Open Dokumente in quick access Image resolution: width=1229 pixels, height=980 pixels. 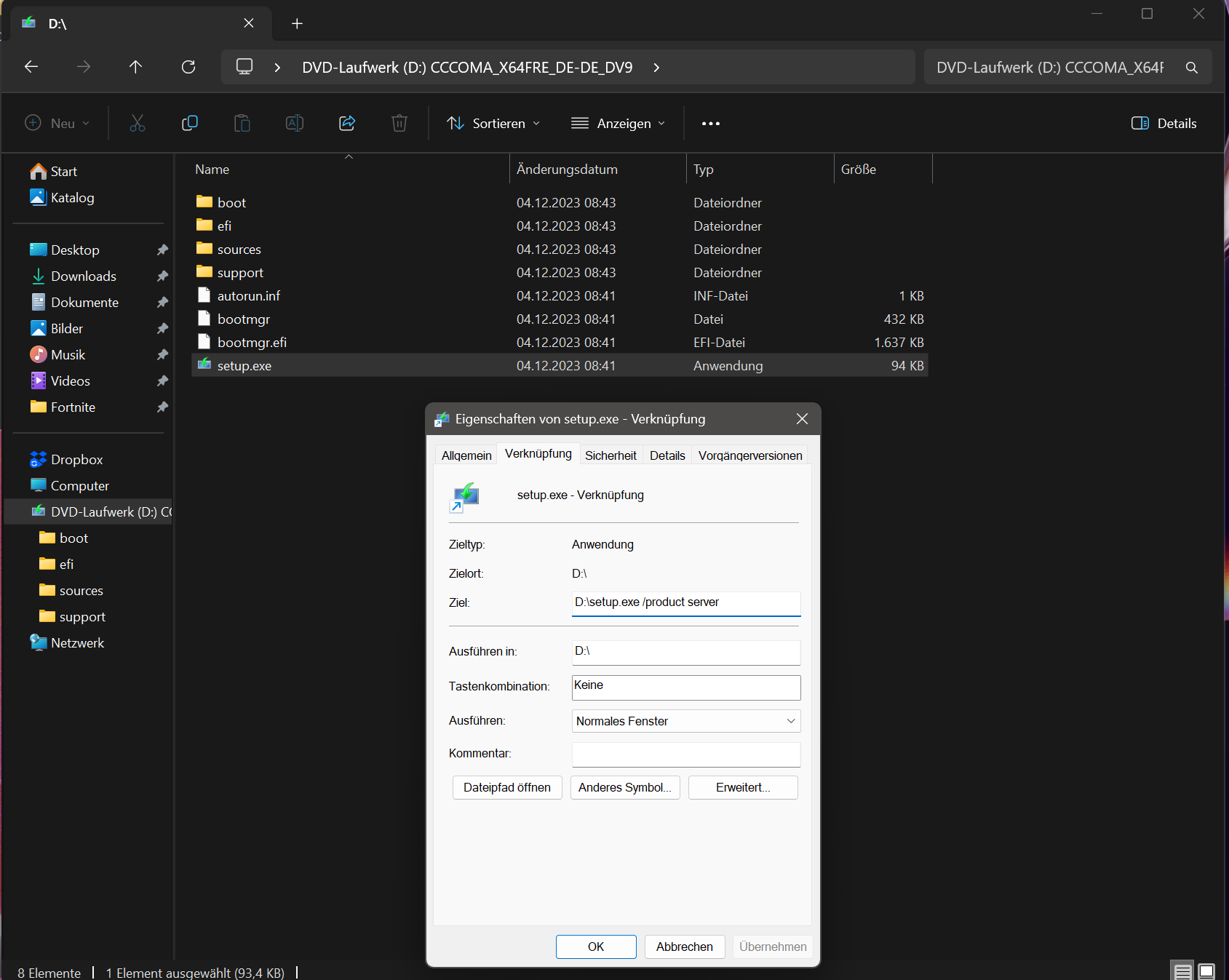pos(74,303)
